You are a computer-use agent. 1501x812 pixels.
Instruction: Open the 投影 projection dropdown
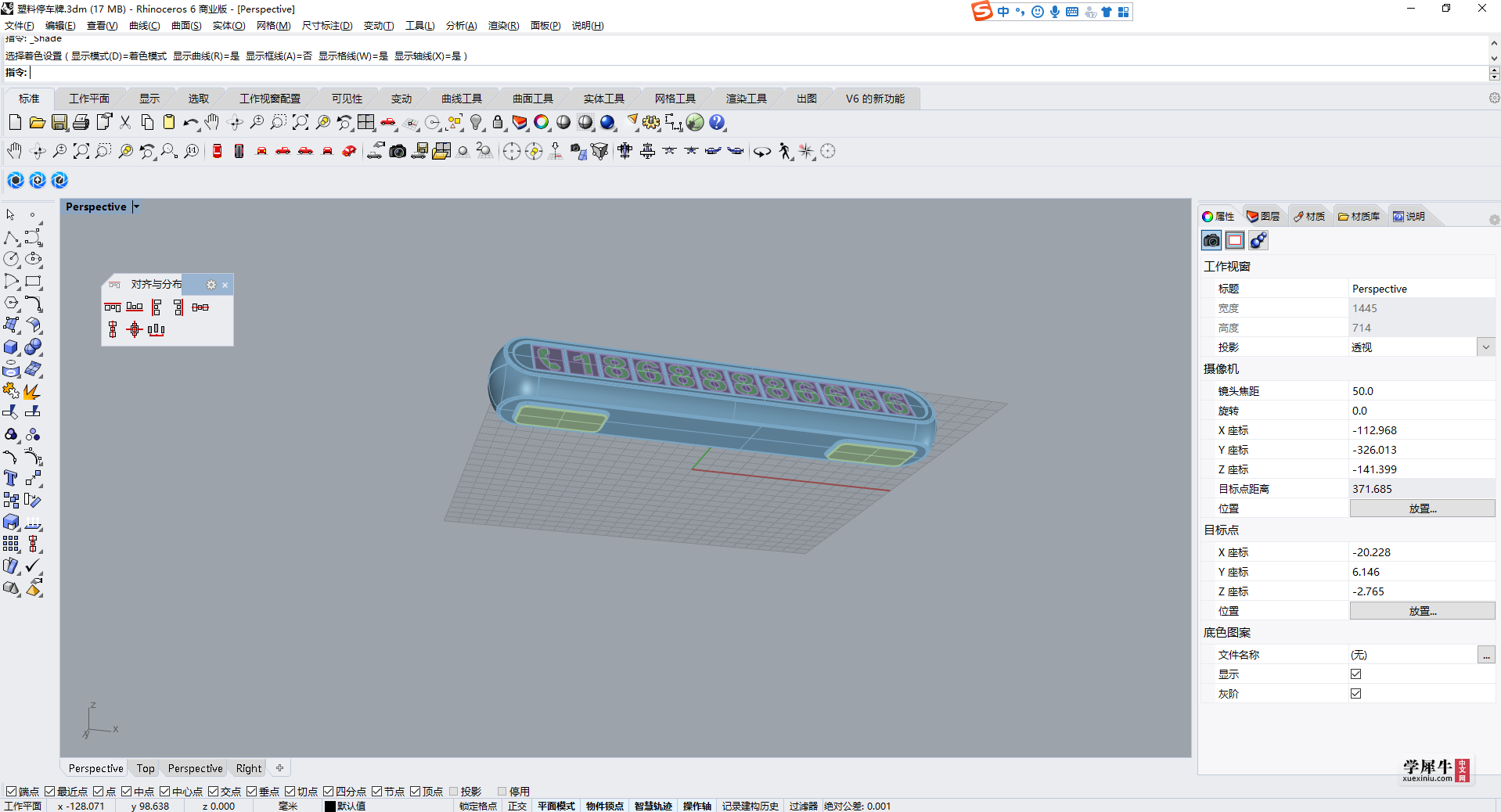[1485, 347]
